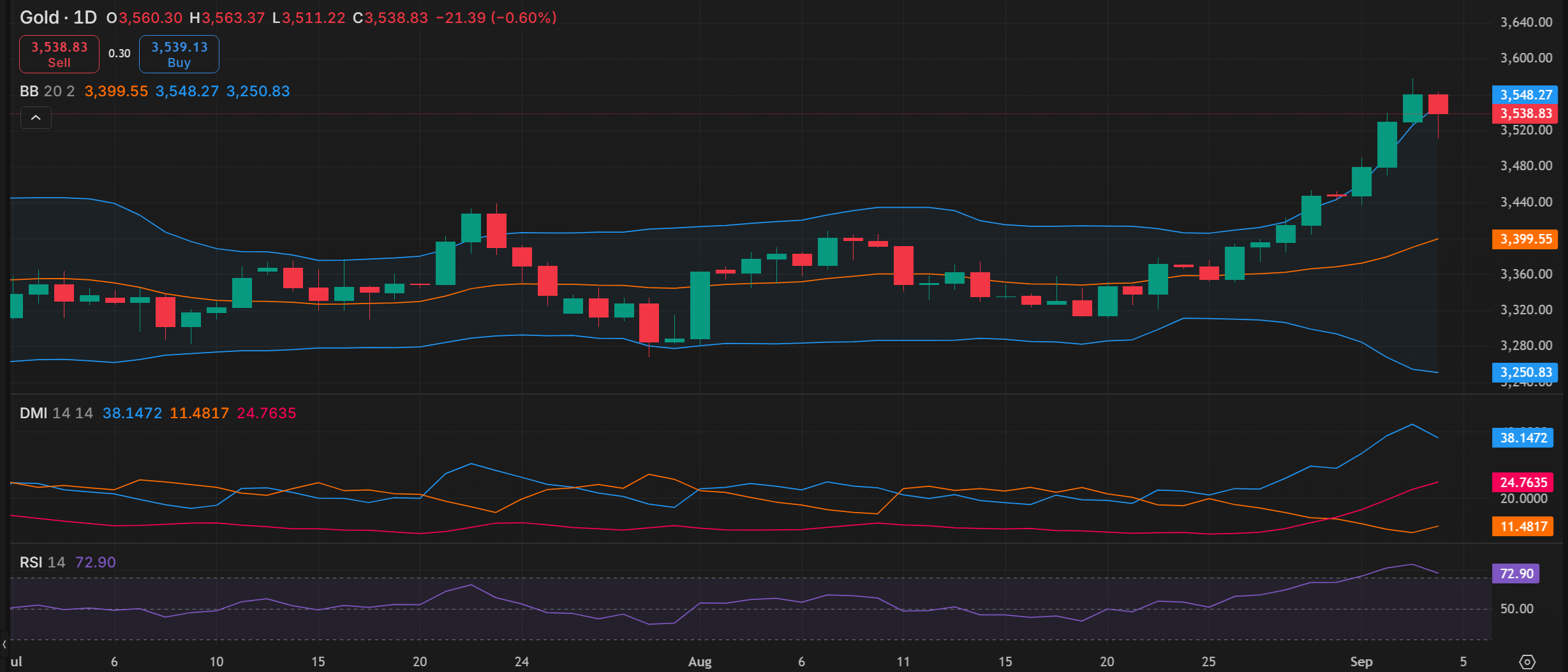The height and width of the screenshot is (672, 1568).
Task: Click the 3,480.00 price axis label
Action: click(x=1526, y=166)
